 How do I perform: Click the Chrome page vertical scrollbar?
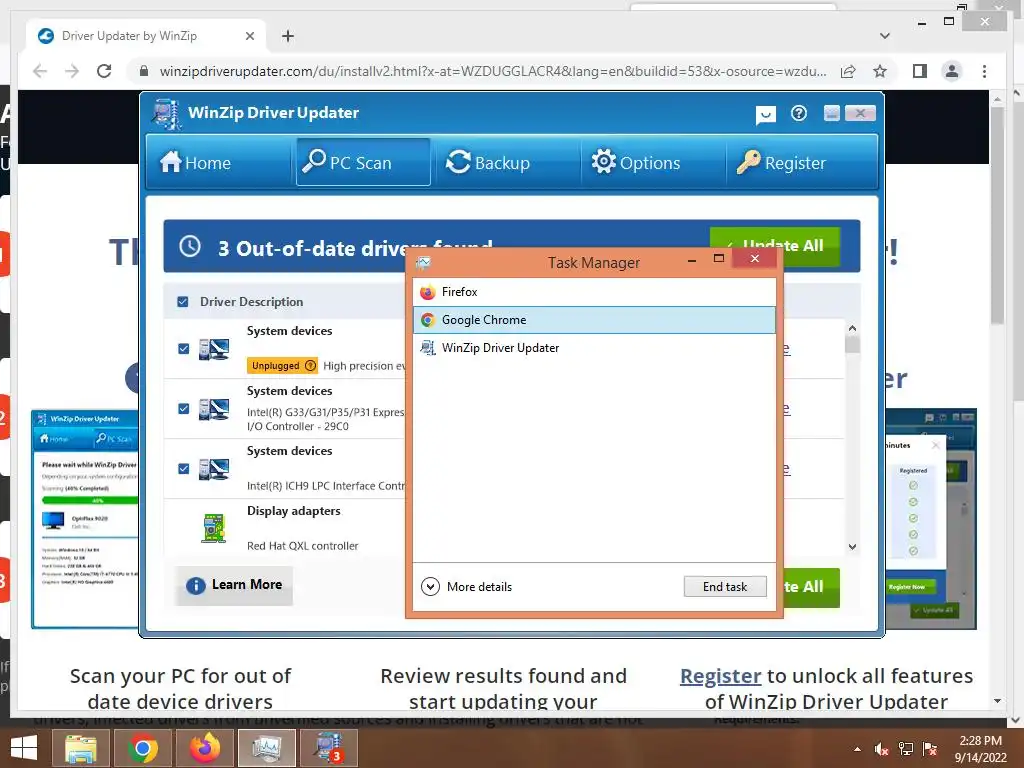(x=997, y=216)
